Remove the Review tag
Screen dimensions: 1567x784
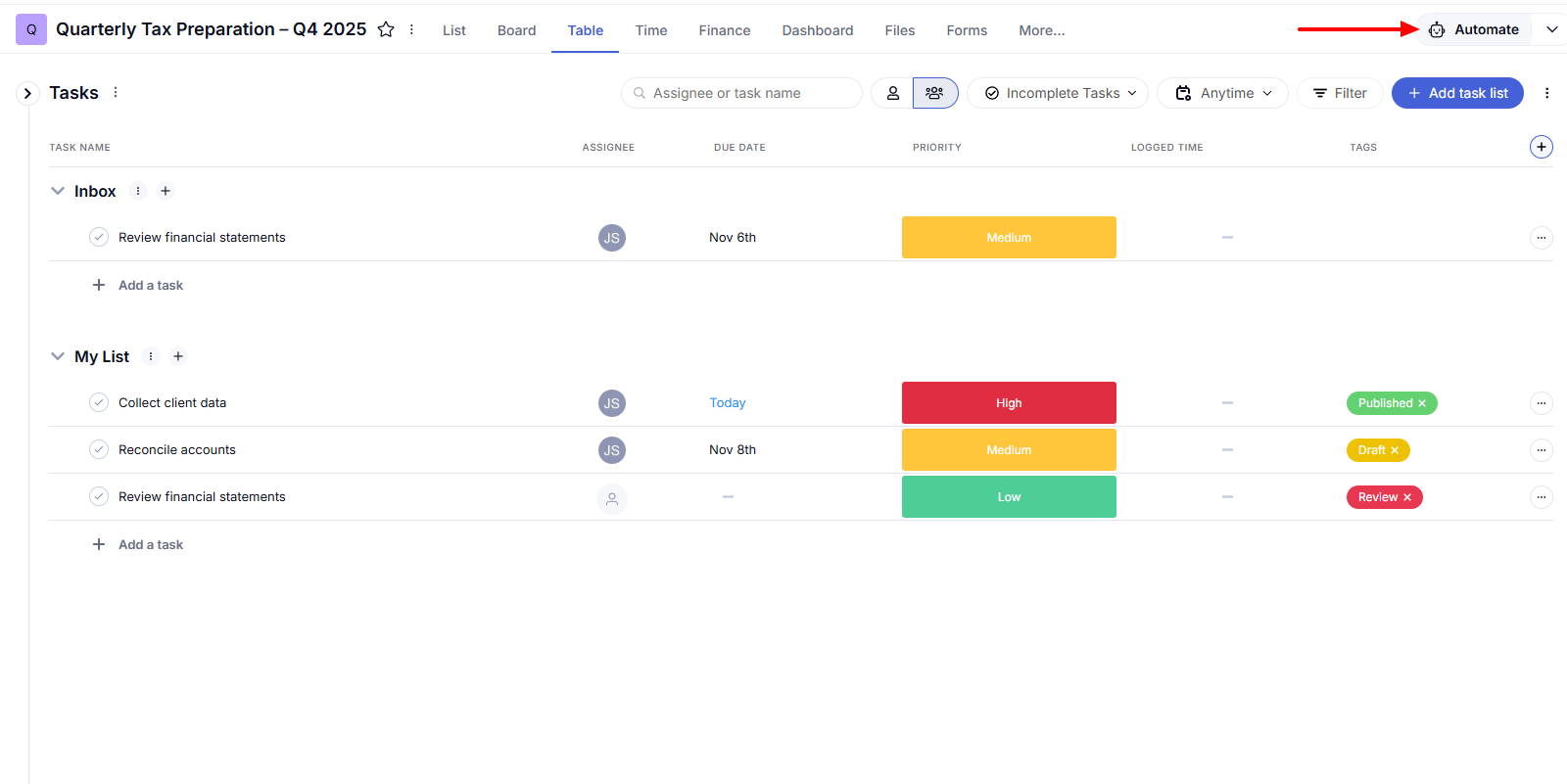coord(1407,497)
